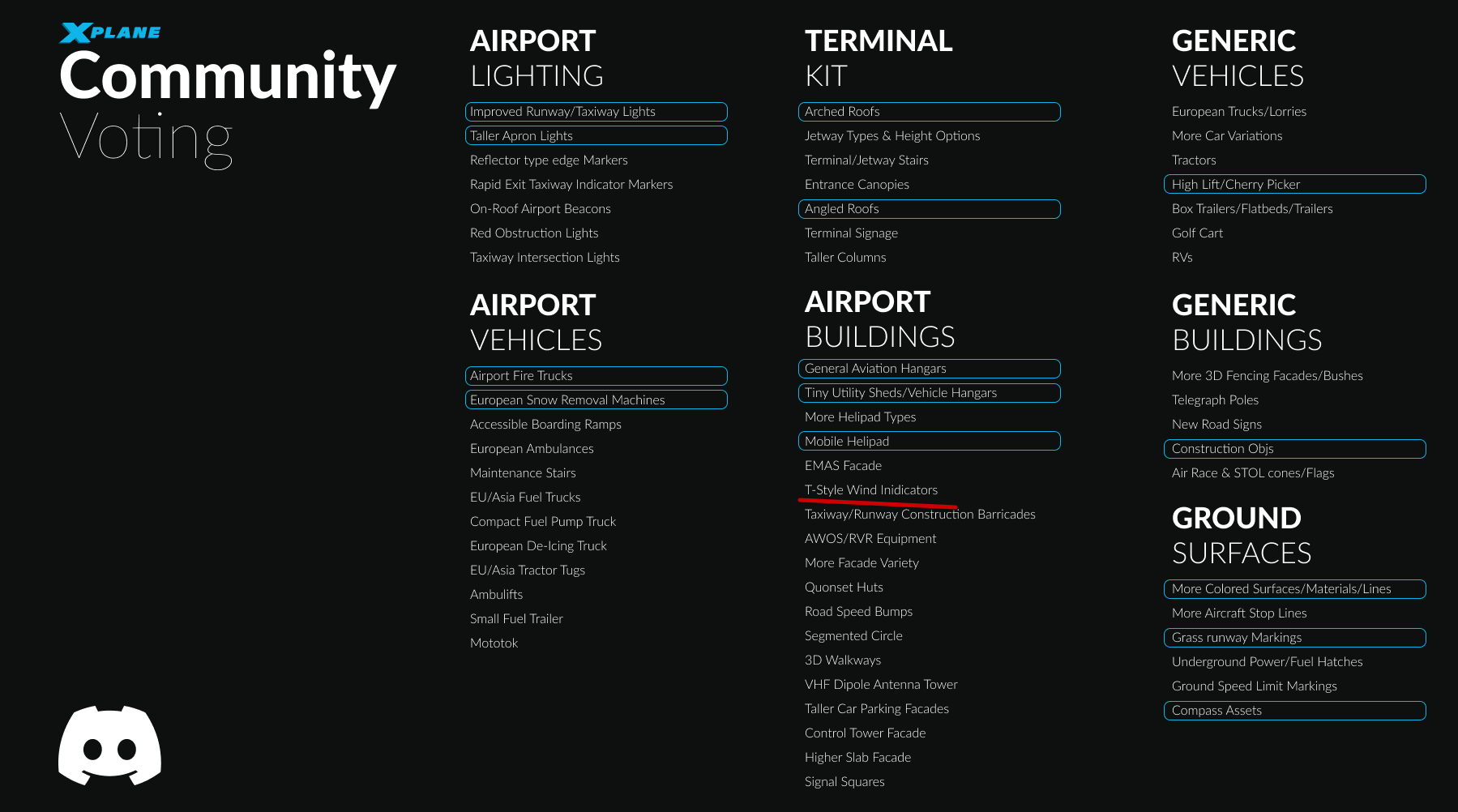Image resolution: width=1458 pixels, height=812 pixels.
Task: Click the underlined T-Style Wind Indicators item
Action: (x=871, y=490)
